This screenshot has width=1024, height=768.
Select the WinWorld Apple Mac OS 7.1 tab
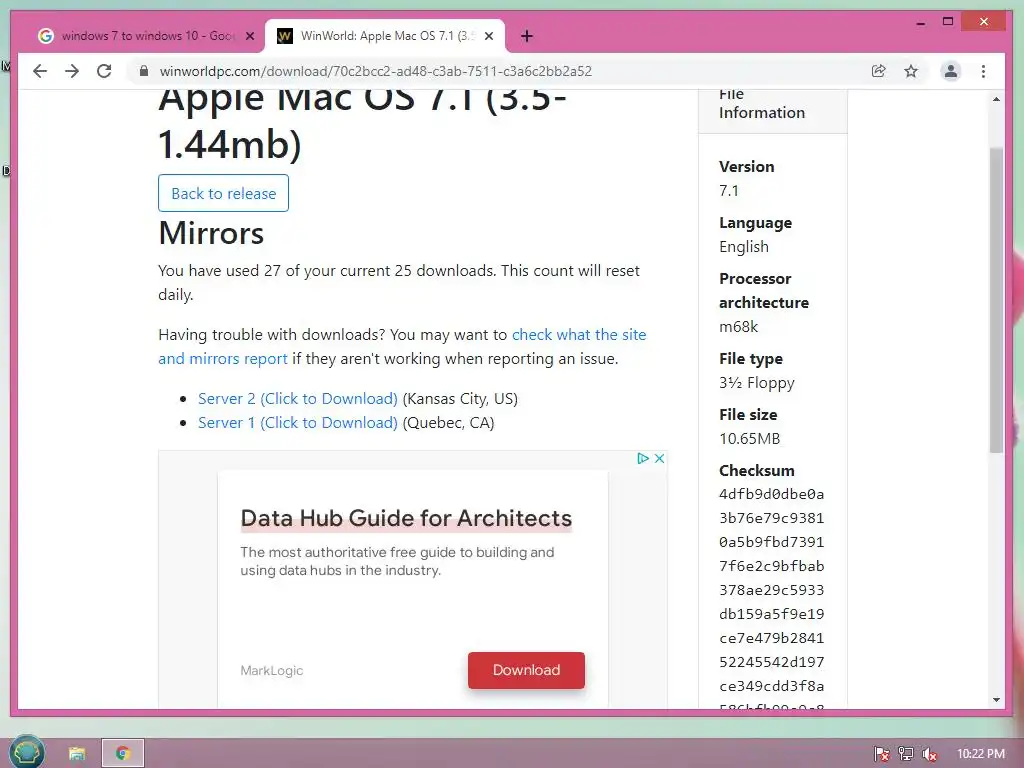click(384, 36)
